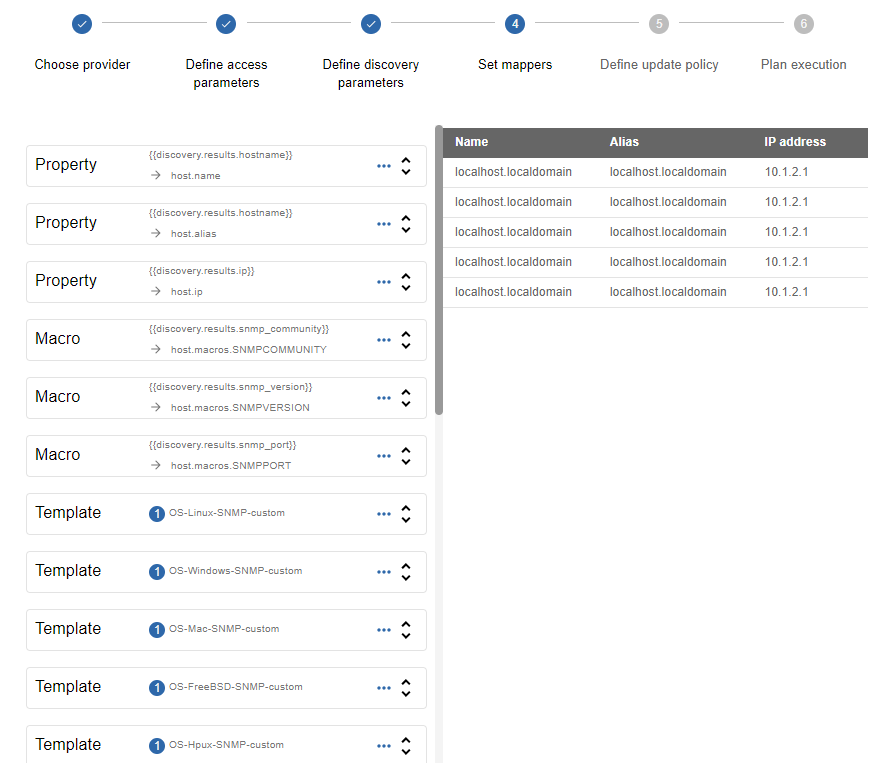
Task: Go to Choose provider step
Action: pyautogui.click(x=83, y=23)
